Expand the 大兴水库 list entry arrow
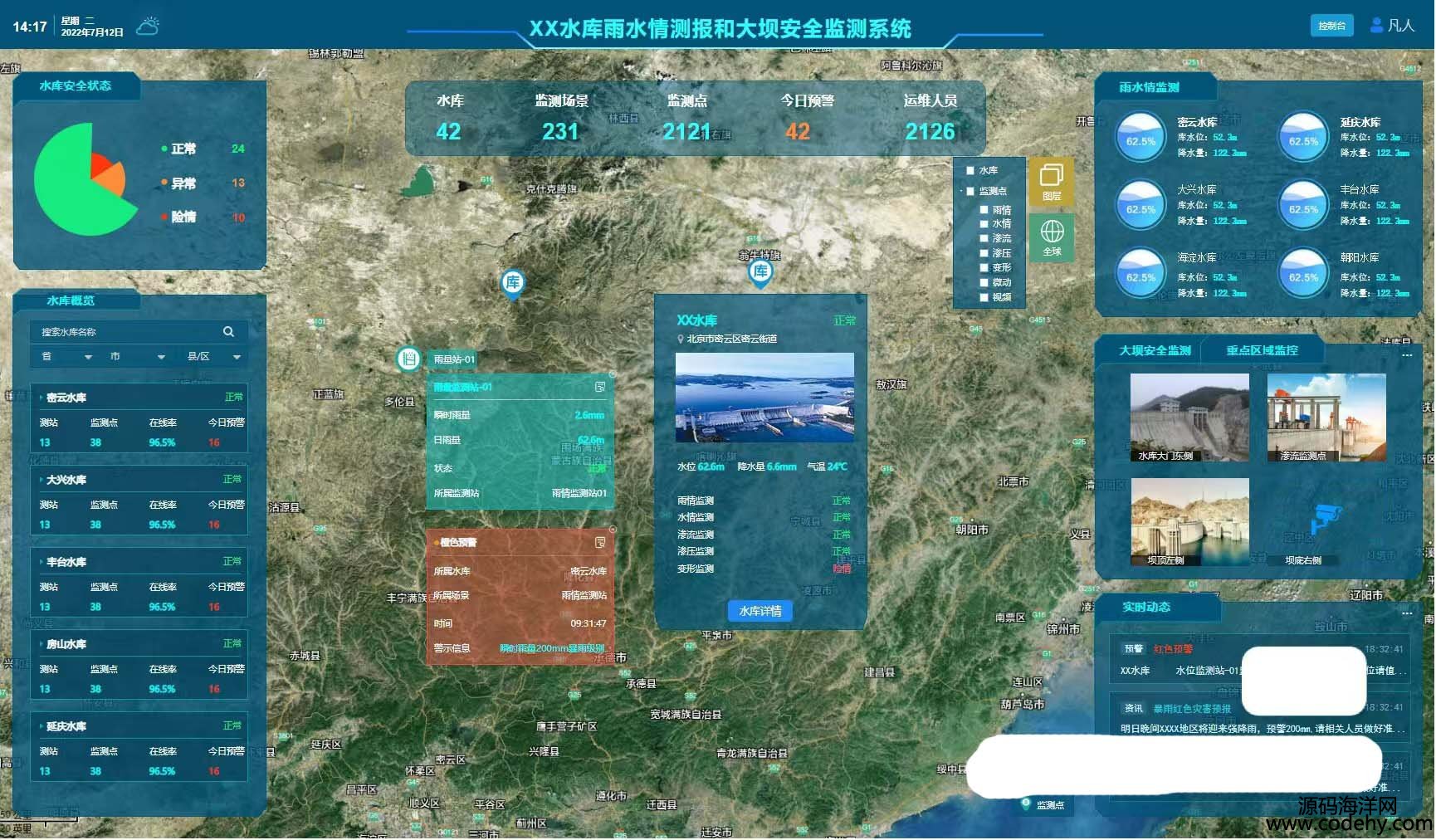 [42, 480]
